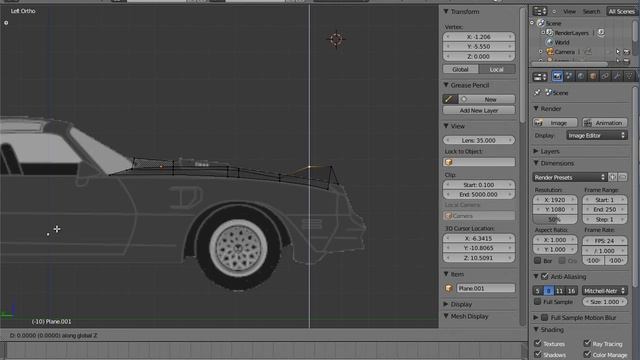The image size is (640, 360).
Task: Select the Object Data tab icon
Action: tap(629, 76)
